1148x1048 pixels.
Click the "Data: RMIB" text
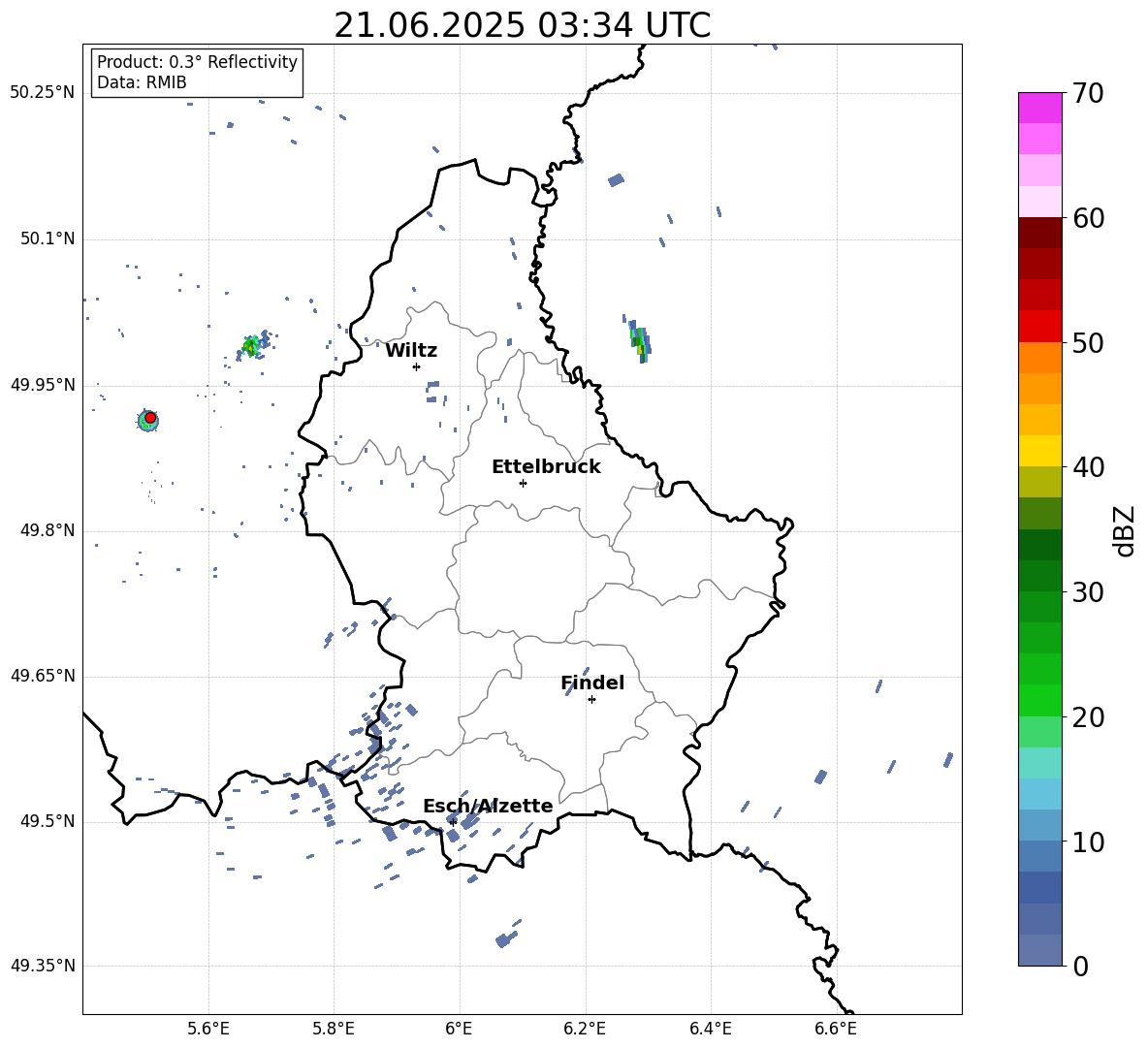[x=142, y=82]
